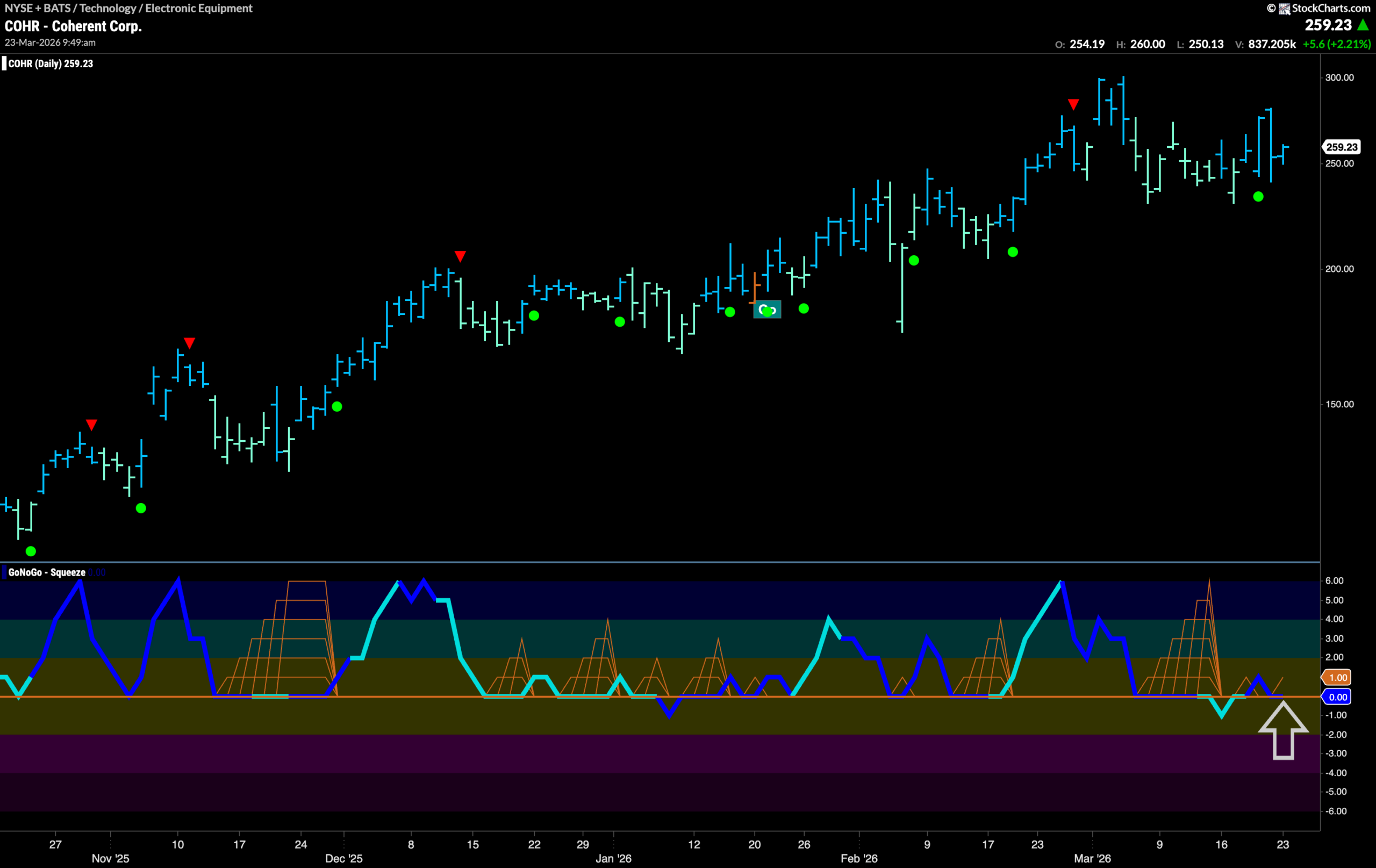1376x868 pixels.
Task: Click the 29 date label on the time axis
Action: 582,844
